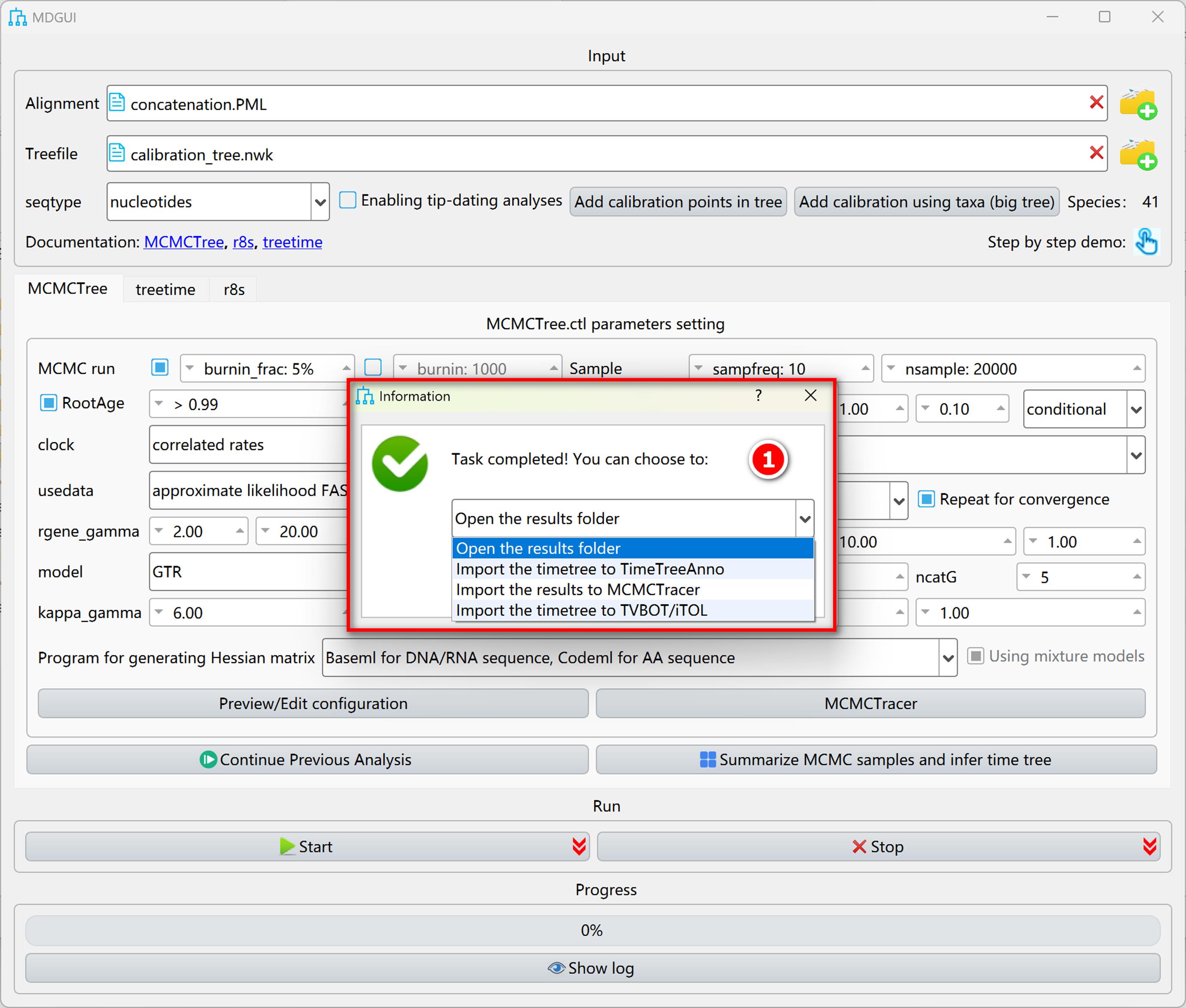Toggle Enabling tip-dating analyses checkbox
Viewport: 1186px width, 1008px height.
click(348, 200)
